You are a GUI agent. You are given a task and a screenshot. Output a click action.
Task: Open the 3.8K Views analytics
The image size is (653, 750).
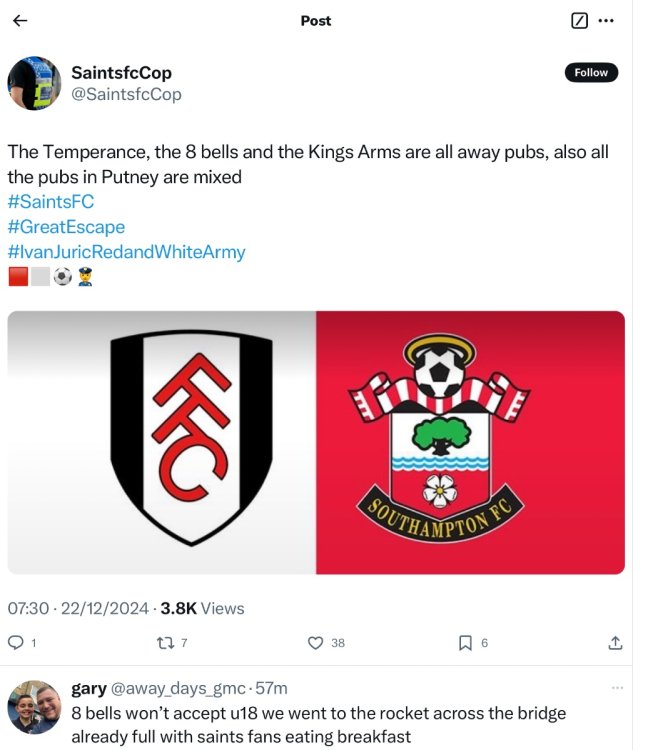pyautogui.click(x=202, y=608)
